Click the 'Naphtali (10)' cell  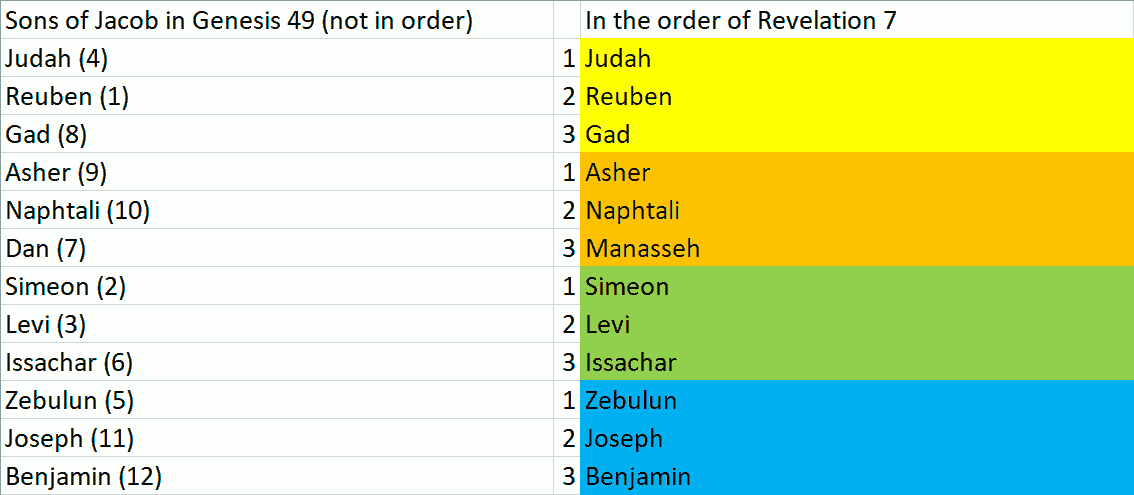(x=78, y=211)
